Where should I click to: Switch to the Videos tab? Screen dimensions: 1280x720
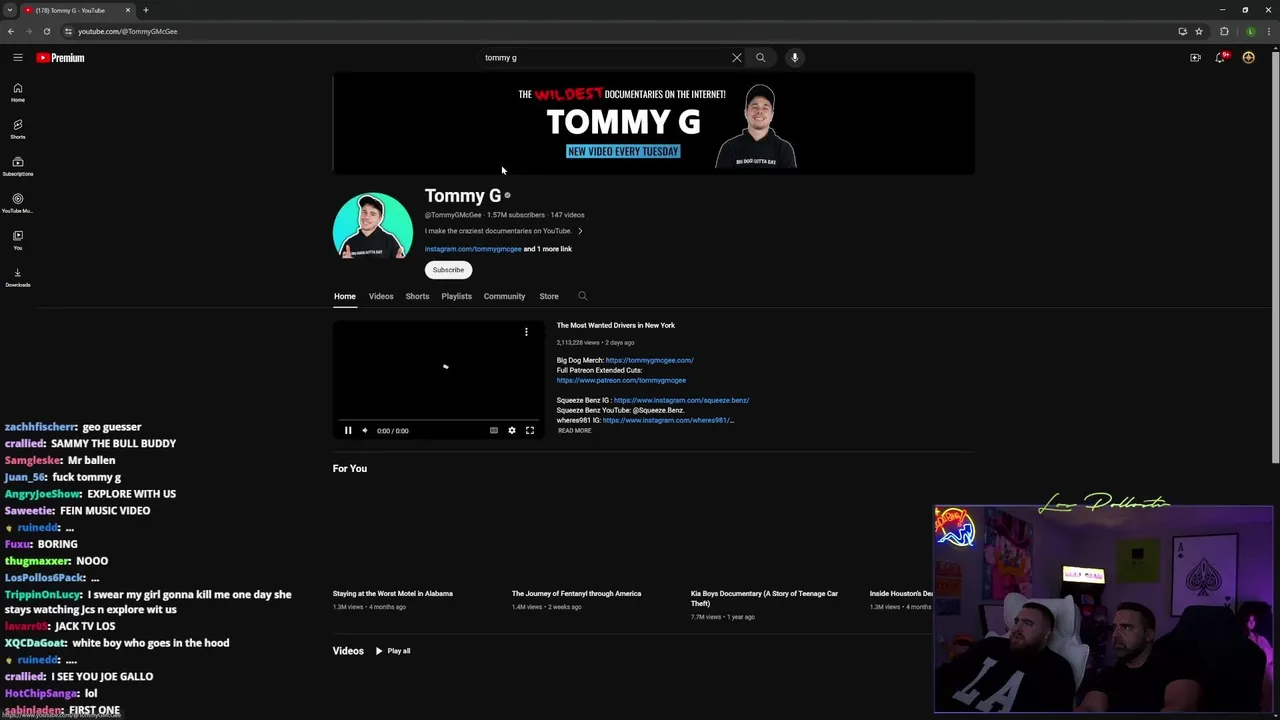coord(381,296)
